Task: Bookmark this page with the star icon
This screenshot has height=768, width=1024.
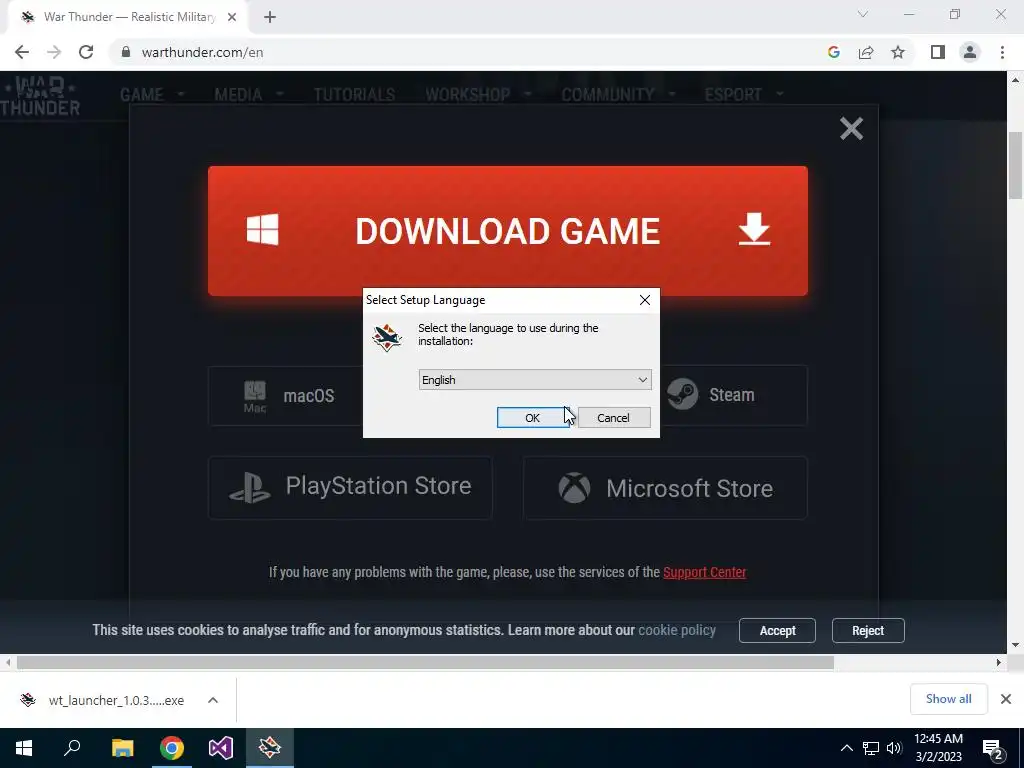Action: tap(898, 52)
